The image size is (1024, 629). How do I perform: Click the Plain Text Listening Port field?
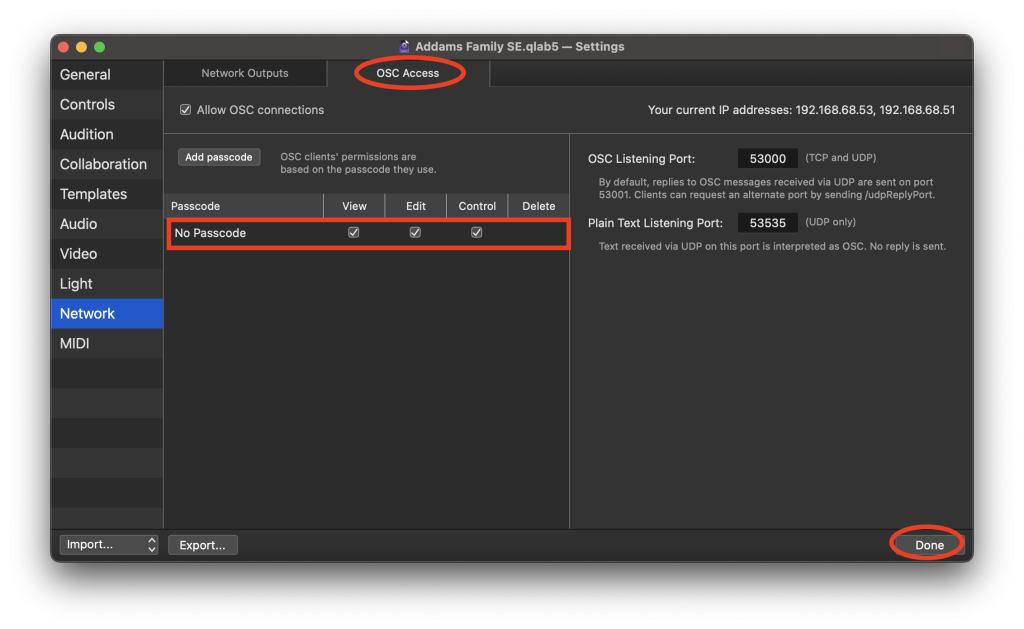click(x=767, y=223)
